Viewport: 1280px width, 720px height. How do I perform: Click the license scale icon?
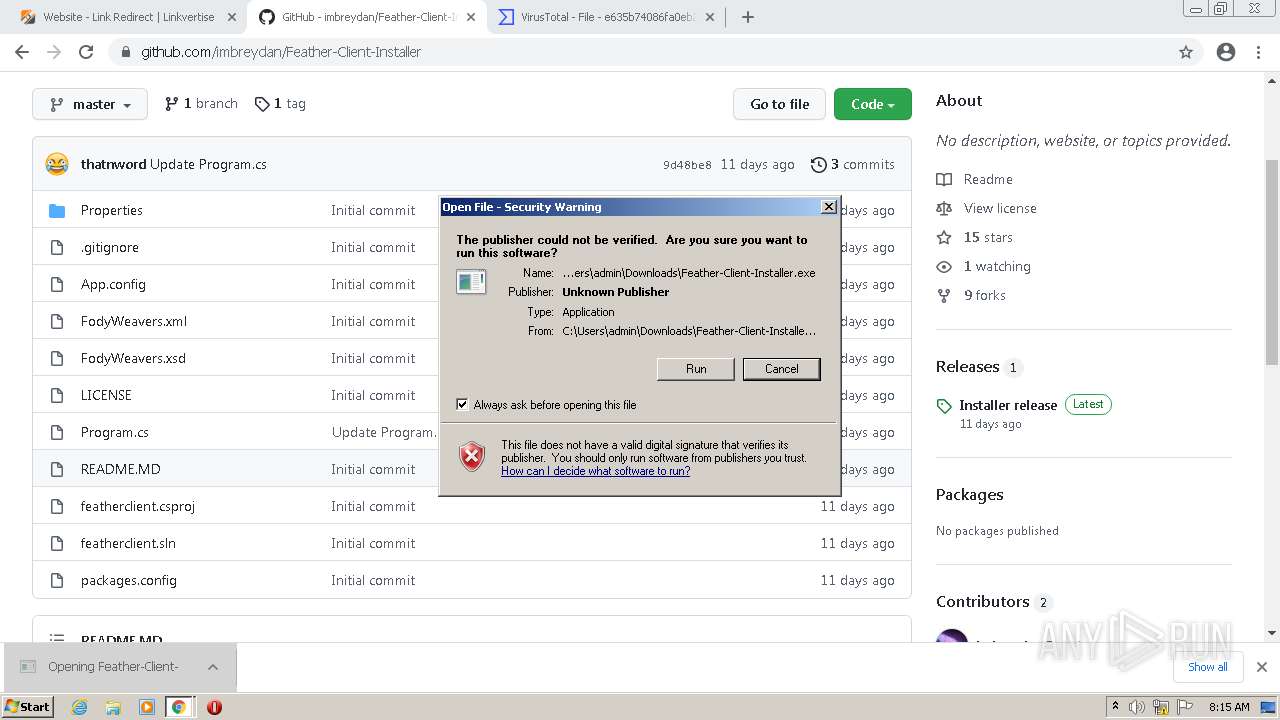[944, 208]
